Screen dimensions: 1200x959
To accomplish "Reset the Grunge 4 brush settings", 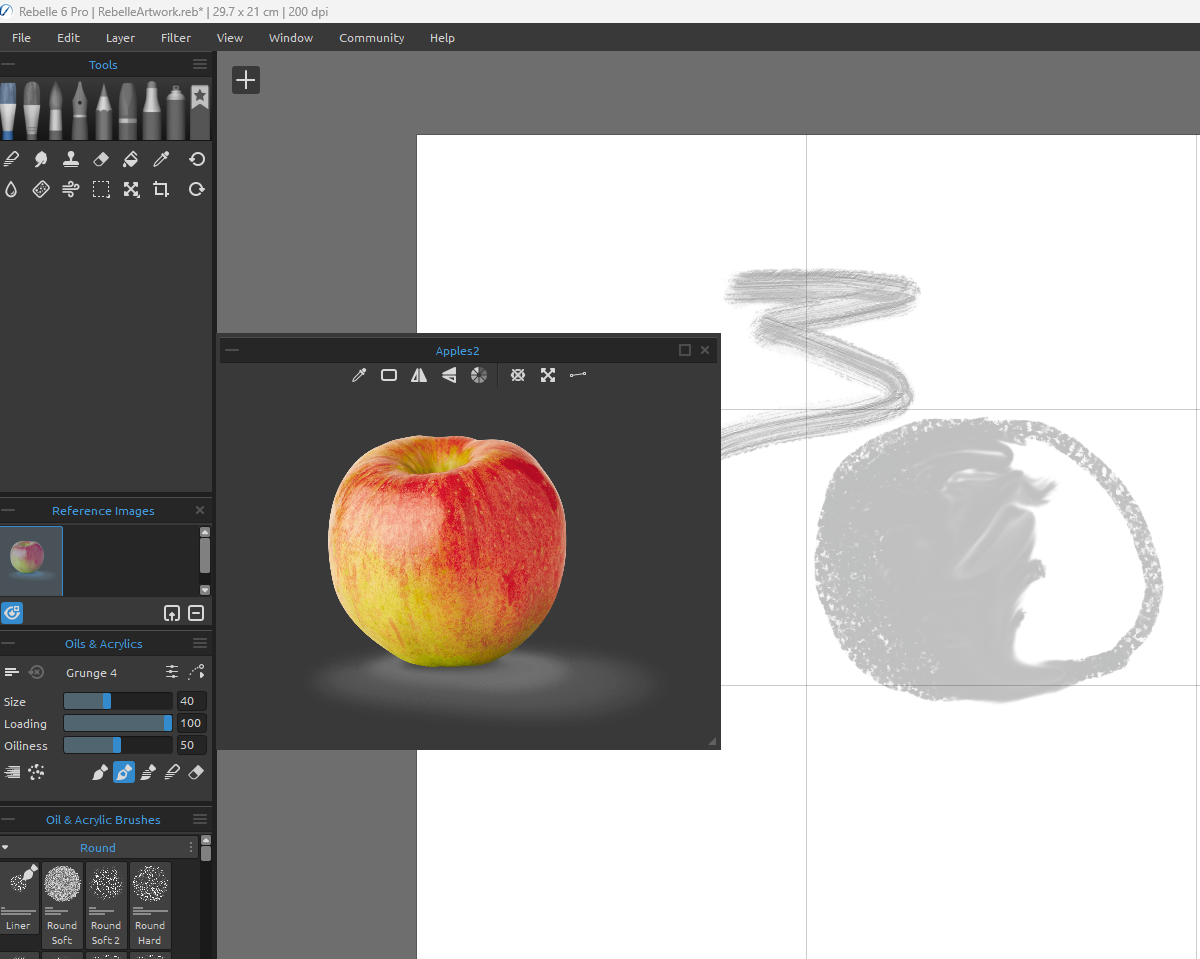I will (x=37, y=672).
